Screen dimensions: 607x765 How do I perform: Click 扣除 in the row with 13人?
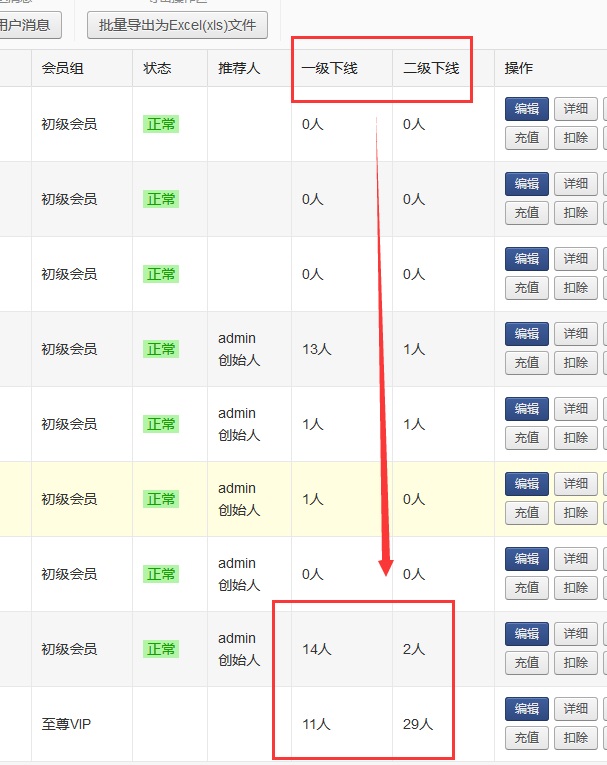point(575,363)
